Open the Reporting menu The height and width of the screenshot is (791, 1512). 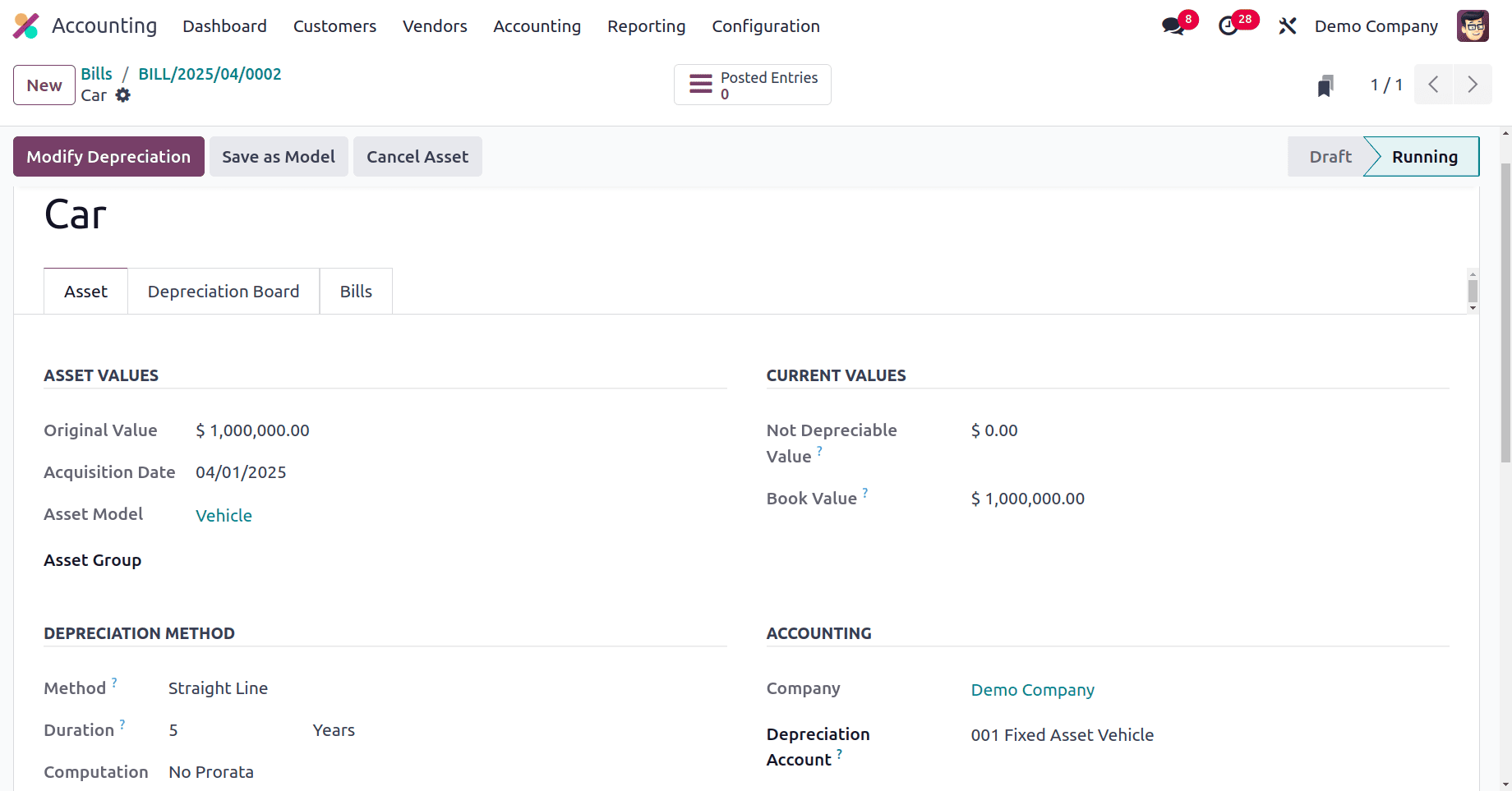point(646,26)
